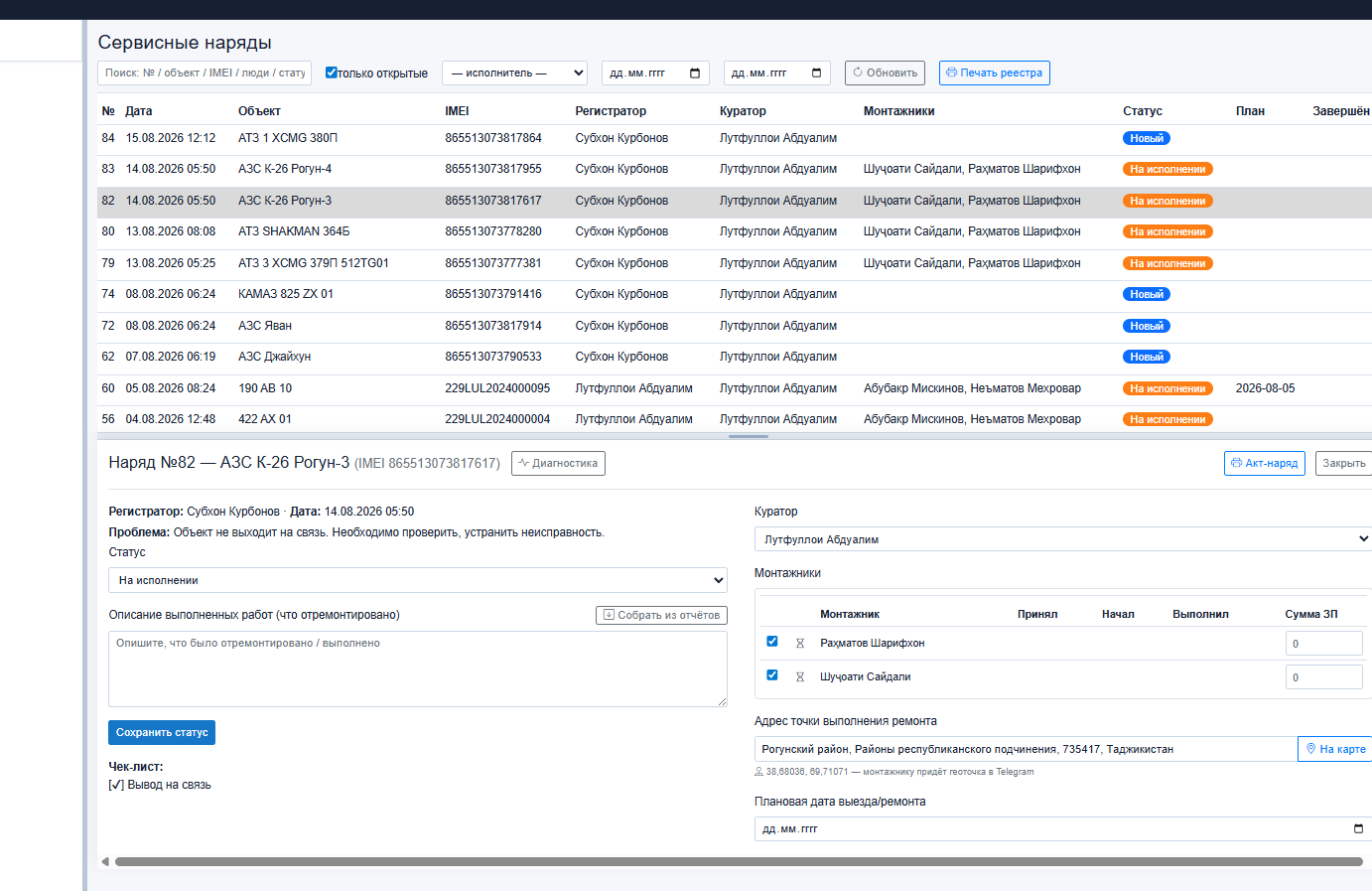Select row 80 АТЗ SHAKMAN 364Б
1372x891 pixels.
(x=735, y=232)
